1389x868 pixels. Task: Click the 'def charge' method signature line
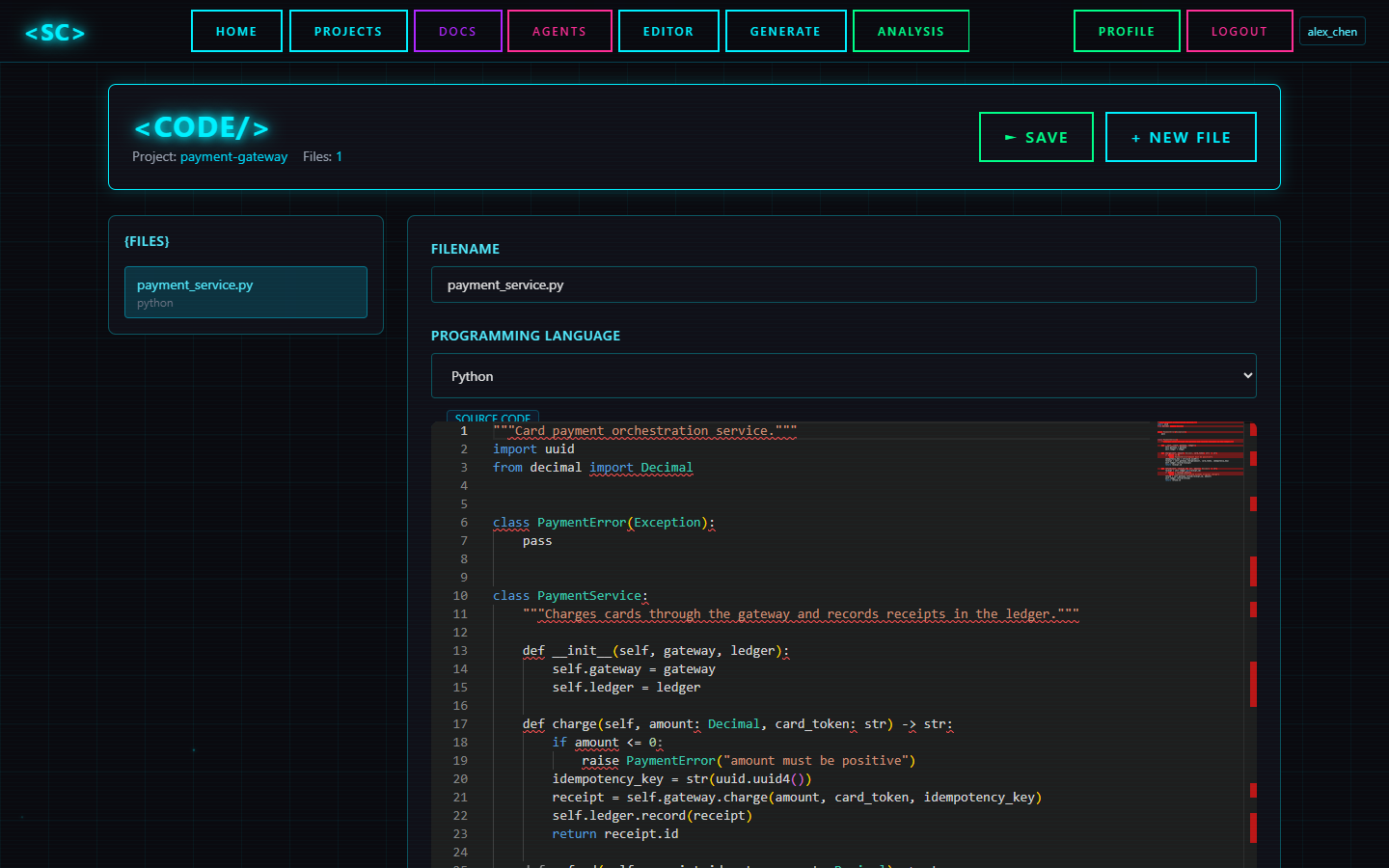[738, 724]
